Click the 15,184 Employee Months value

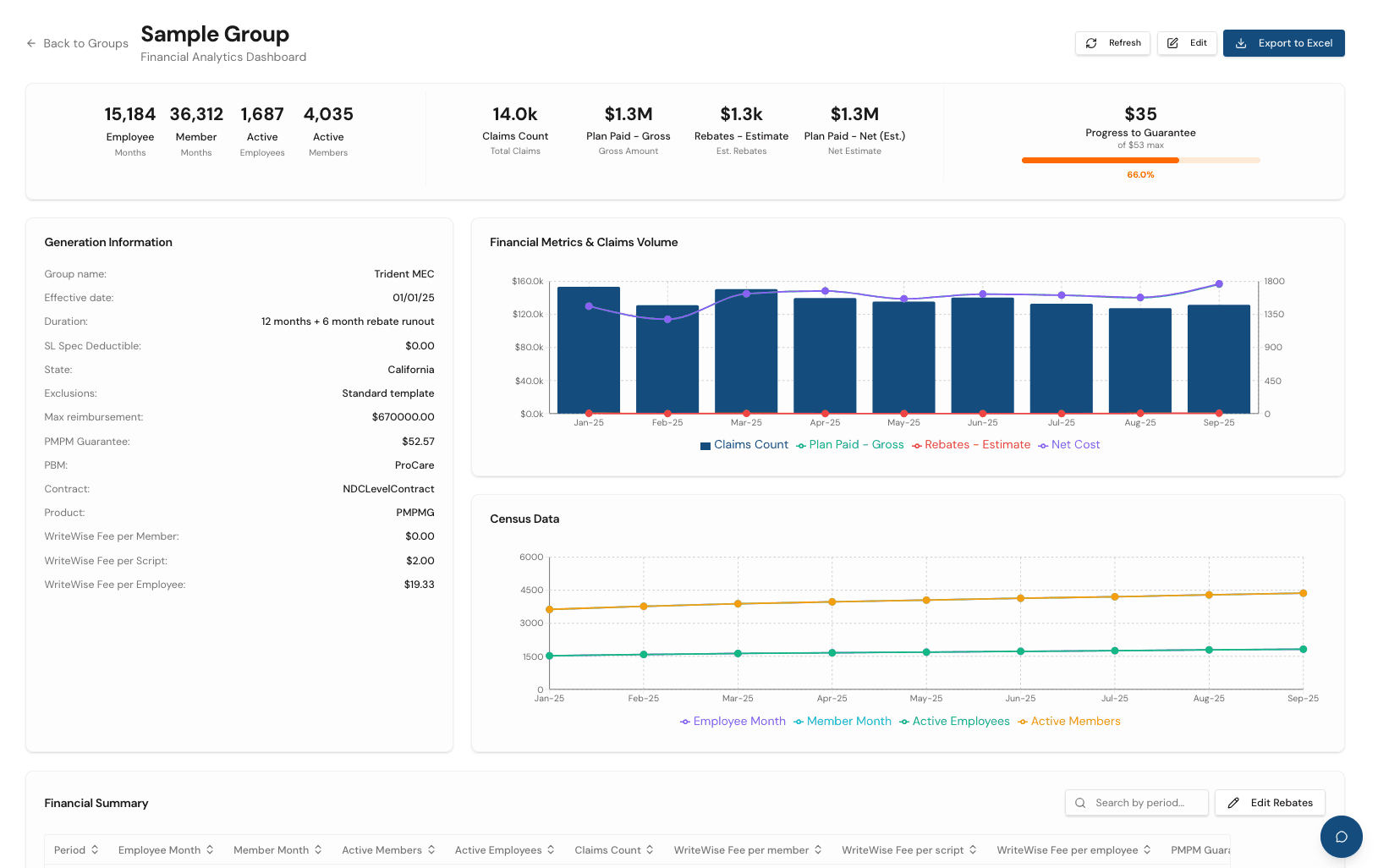click(x=130, y=114)
